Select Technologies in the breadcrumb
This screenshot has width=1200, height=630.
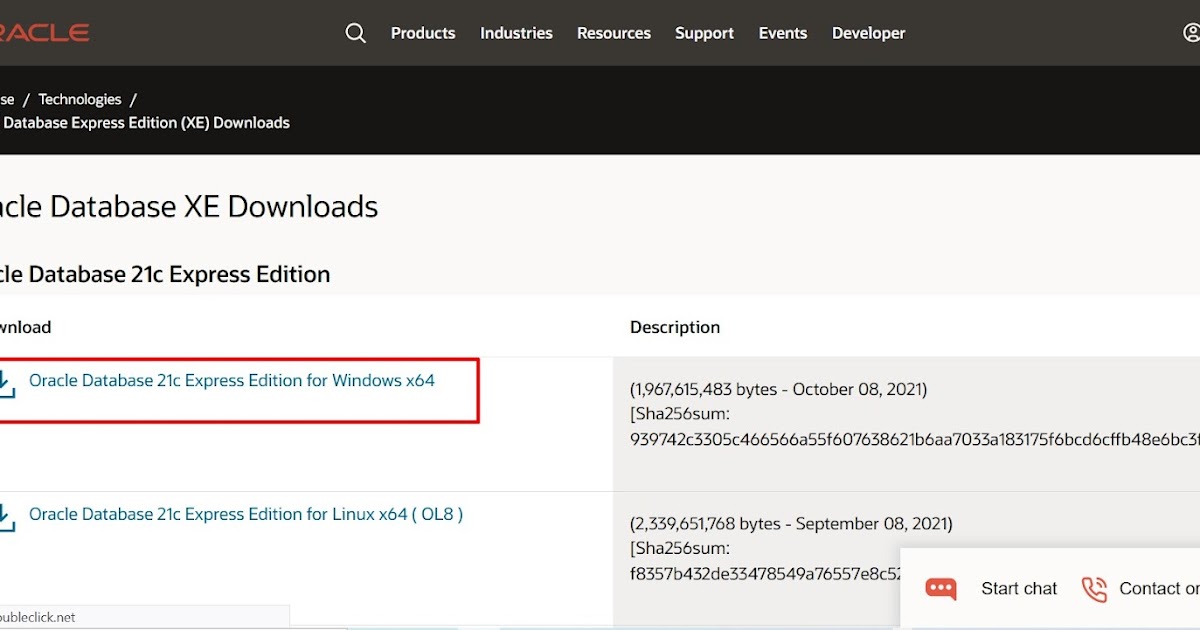pyautogui.click(x=79, y=99)
